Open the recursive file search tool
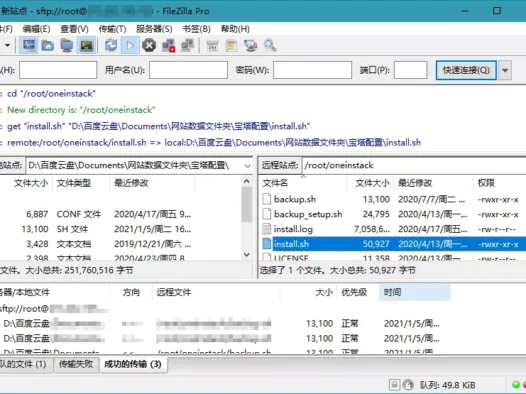Viewport: 526px width, 394px height. click(270, 45)
